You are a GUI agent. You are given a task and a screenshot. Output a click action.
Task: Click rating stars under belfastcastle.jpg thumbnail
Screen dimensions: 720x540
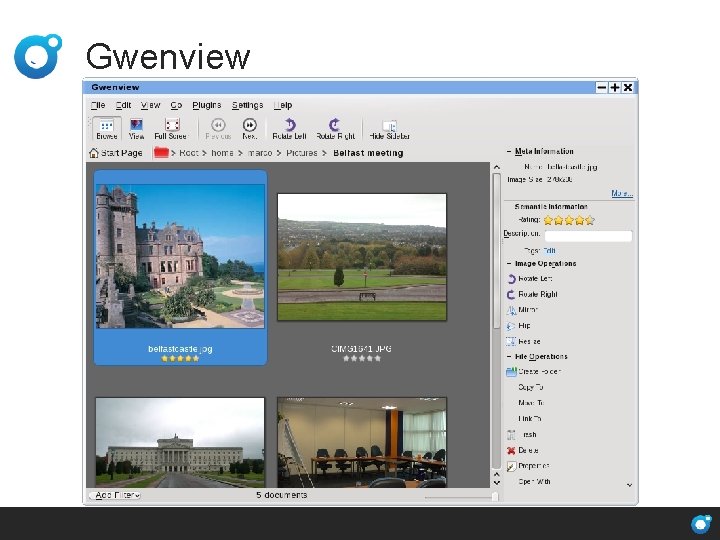(x=180, y=359)
